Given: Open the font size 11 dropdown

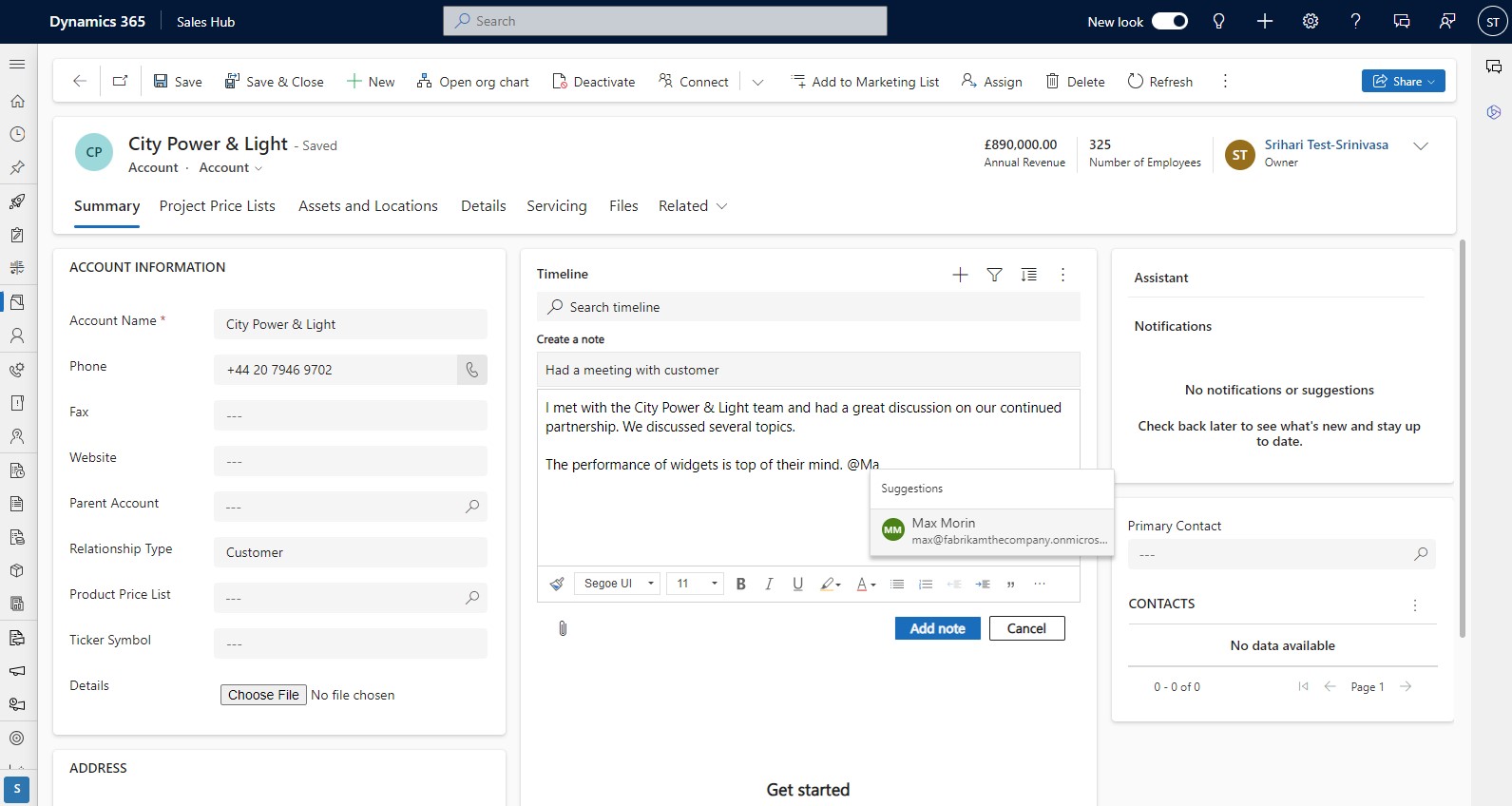Looking at the screenshot, I should [696, 584].
